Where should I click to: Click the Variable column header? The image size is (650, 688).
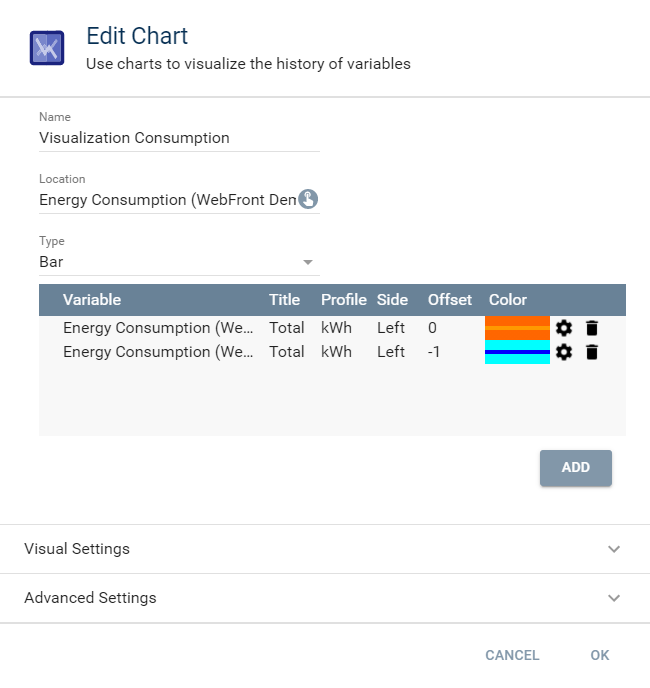pos(92,300)
